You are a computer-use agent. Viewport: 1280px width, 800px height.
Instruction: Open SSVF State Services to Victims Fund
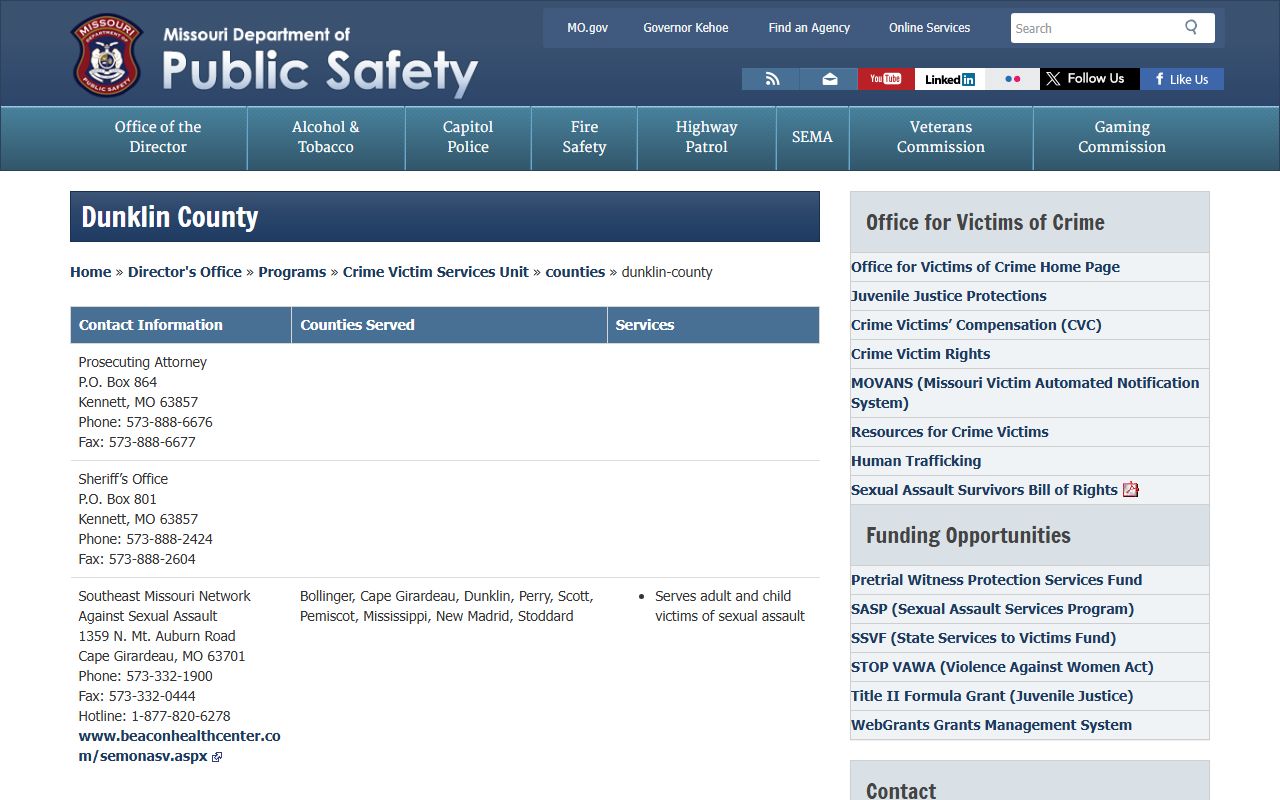[983, 638]
